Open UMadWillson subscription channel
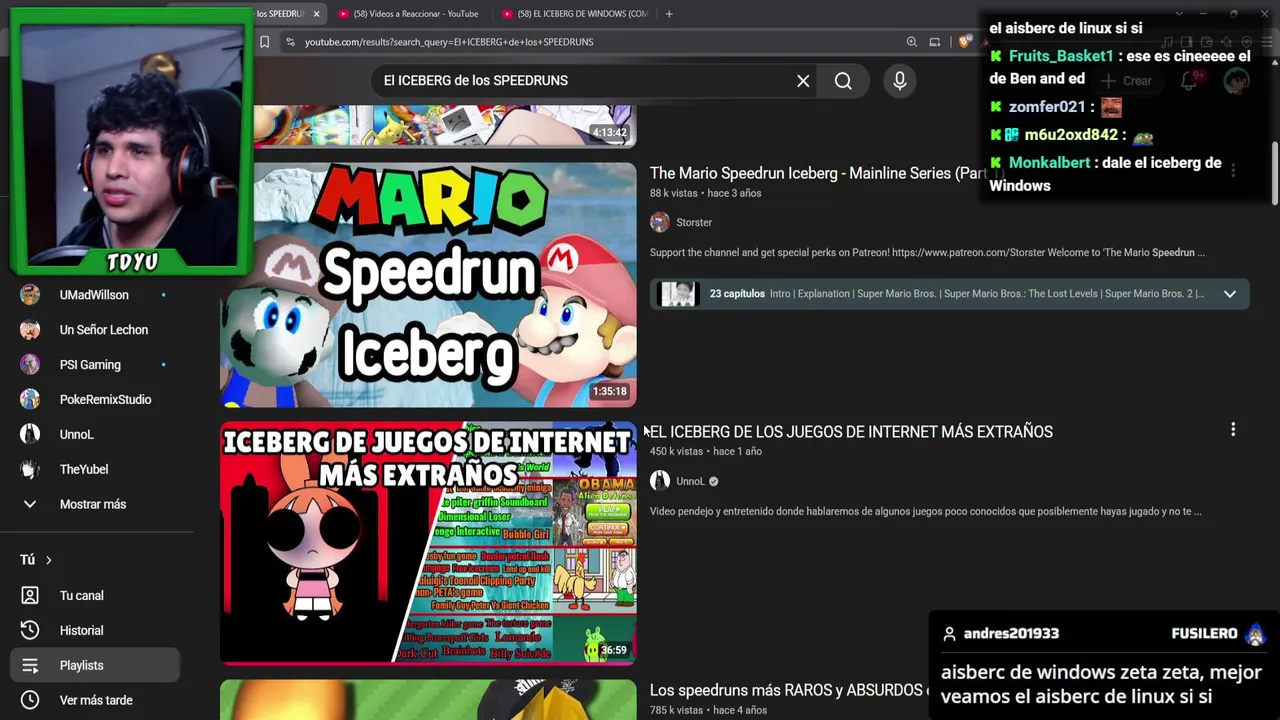The image size is (1280, 720). point(94,295)
